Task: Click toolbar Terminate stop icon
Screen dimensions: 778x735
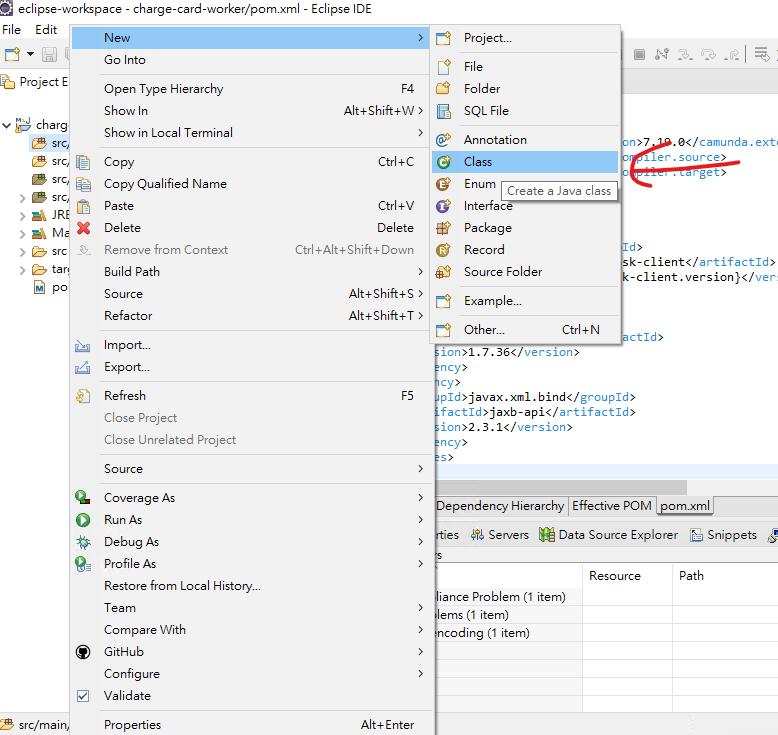Action: point(640,54)
